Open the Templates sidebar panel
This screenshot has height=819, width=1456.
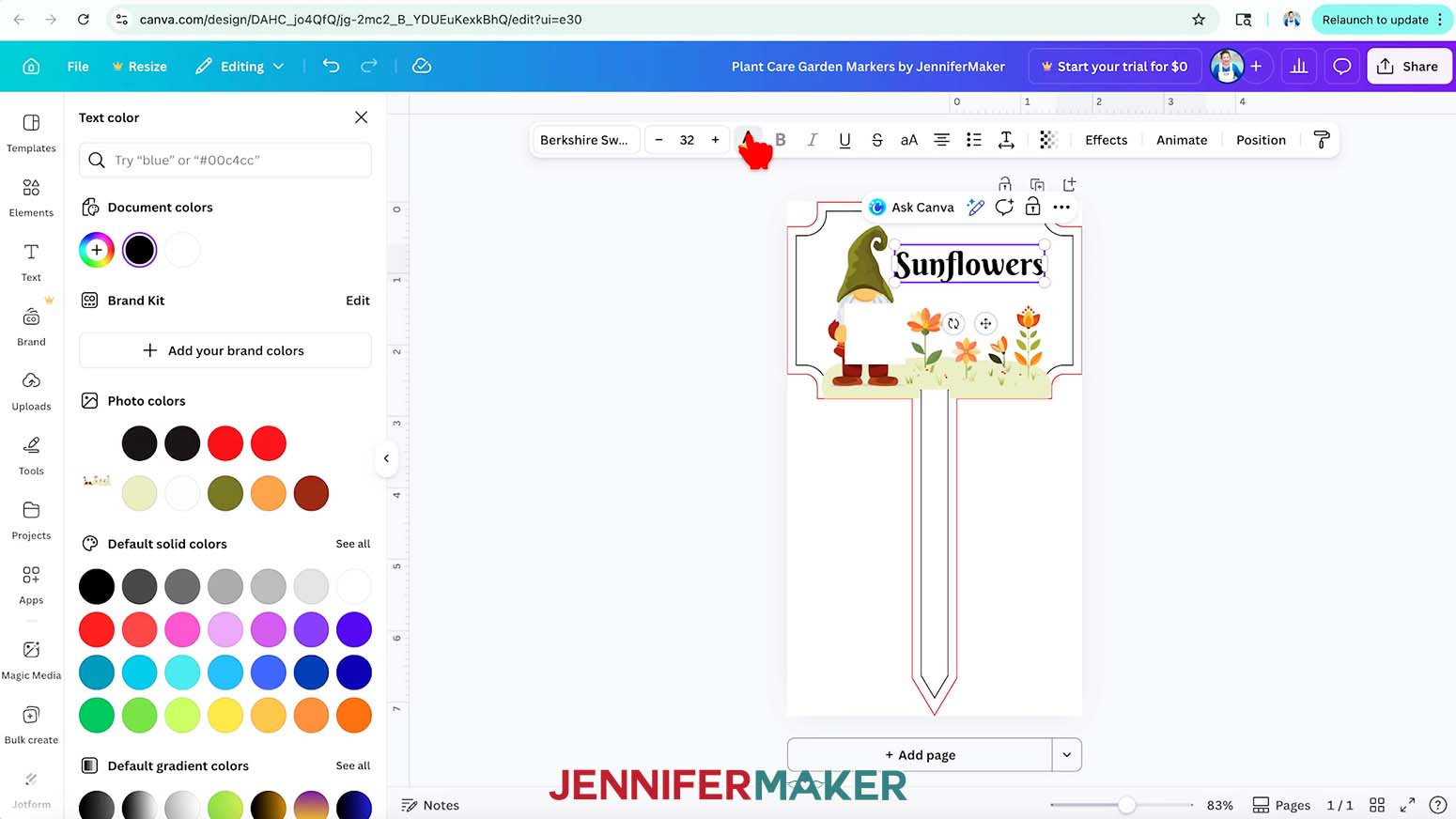tap(31, 133)
